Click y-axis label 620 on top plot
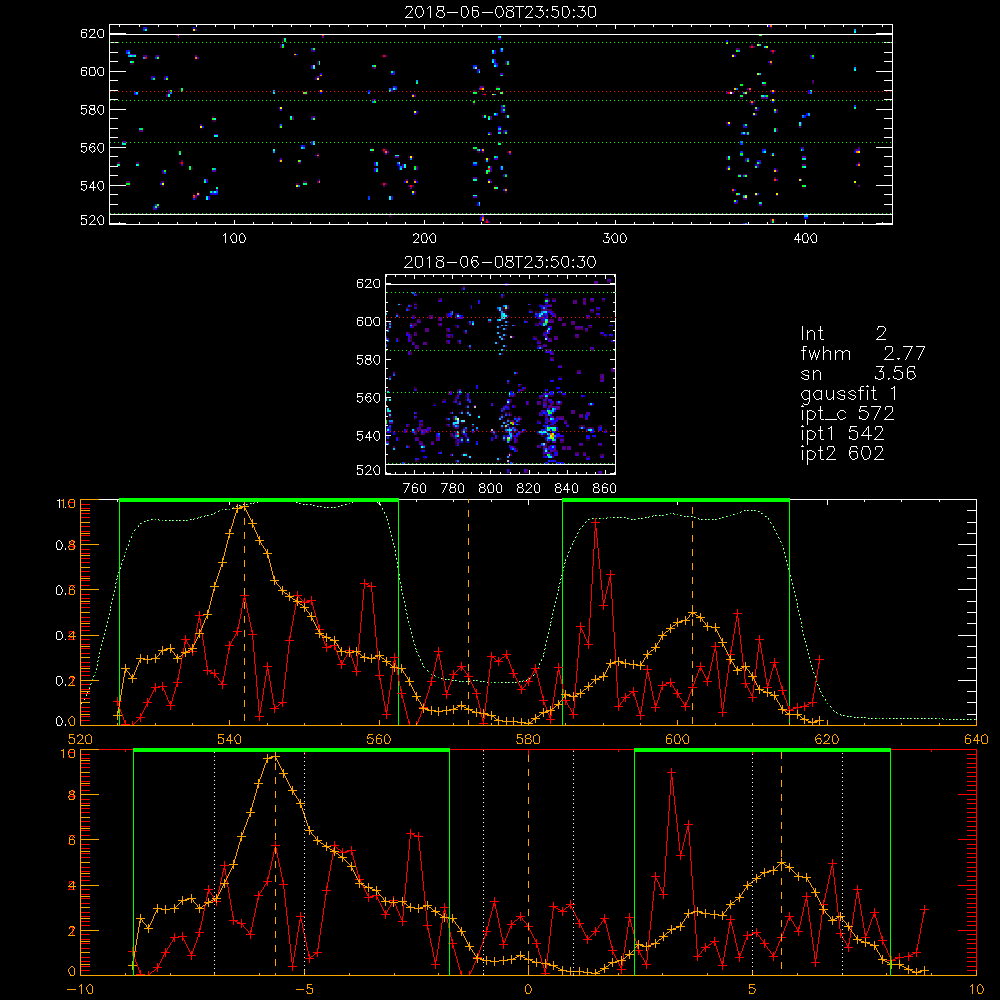Viewport: 1000px width, 1000px height. 92,34
